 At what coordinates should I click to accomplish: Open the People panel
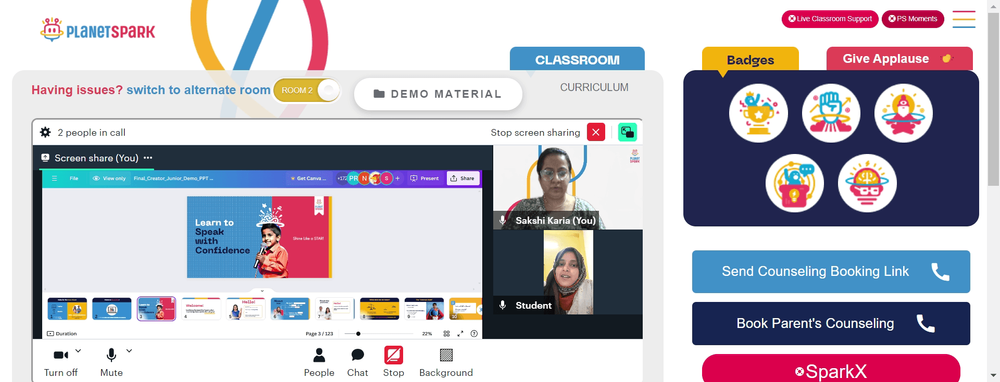coord(319,362)
